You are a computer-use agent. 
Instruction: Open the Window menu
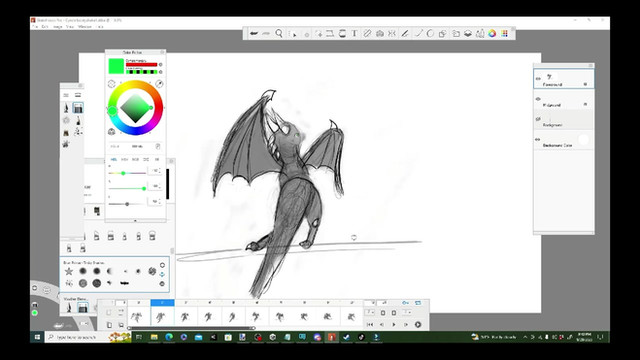pyautogui.click(x=84, y=27)
